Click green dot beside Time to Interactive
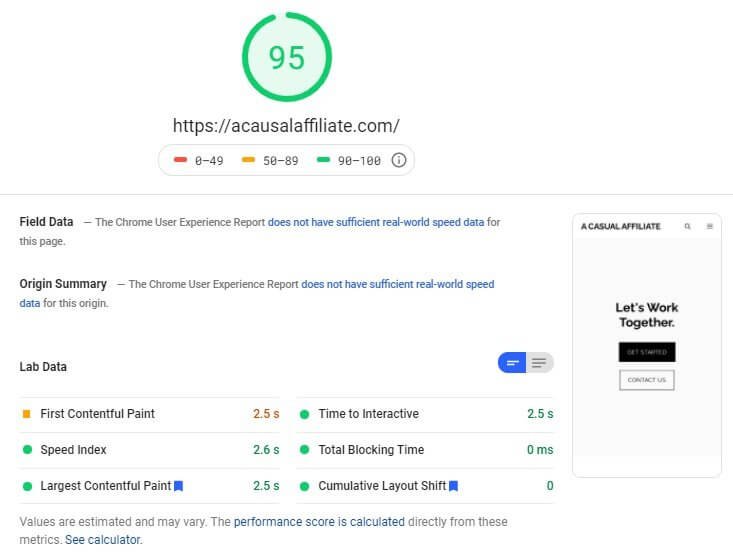This screenshot has height=554, width=733. tap(304, 414)
